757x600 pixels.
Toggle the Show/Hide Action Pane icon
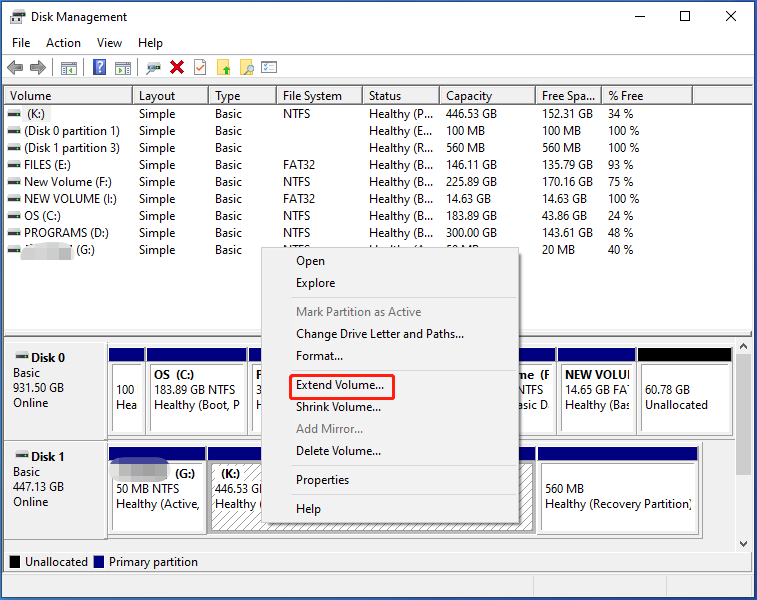(x=123, y=68)
